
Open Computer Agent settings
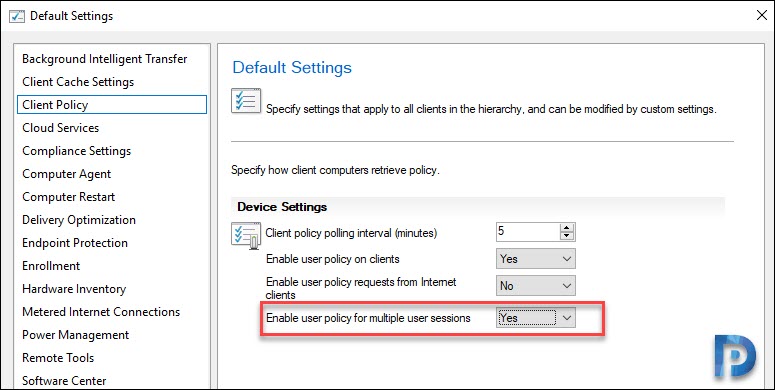(67, 174)
